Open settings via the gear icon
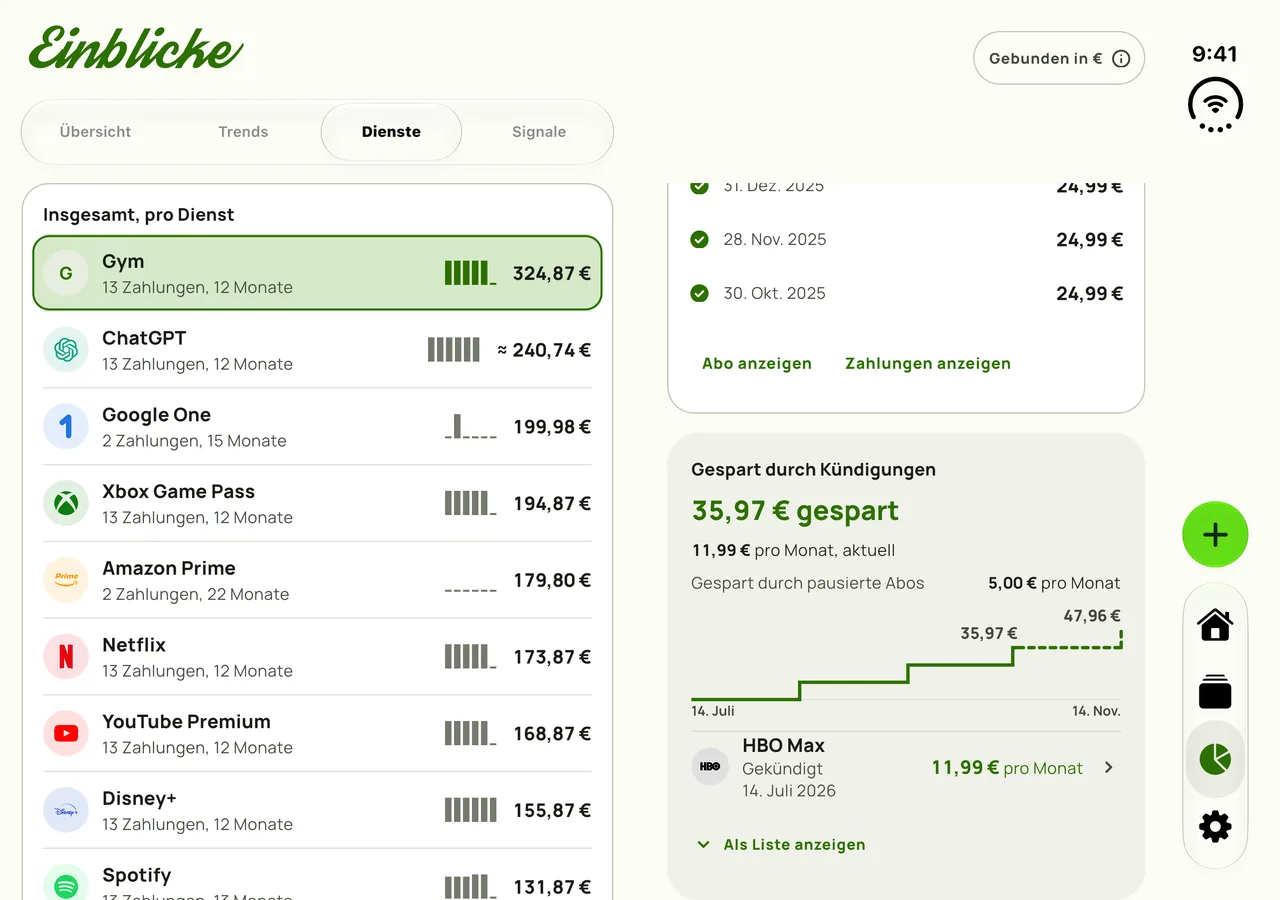 tap(1215, 827)
